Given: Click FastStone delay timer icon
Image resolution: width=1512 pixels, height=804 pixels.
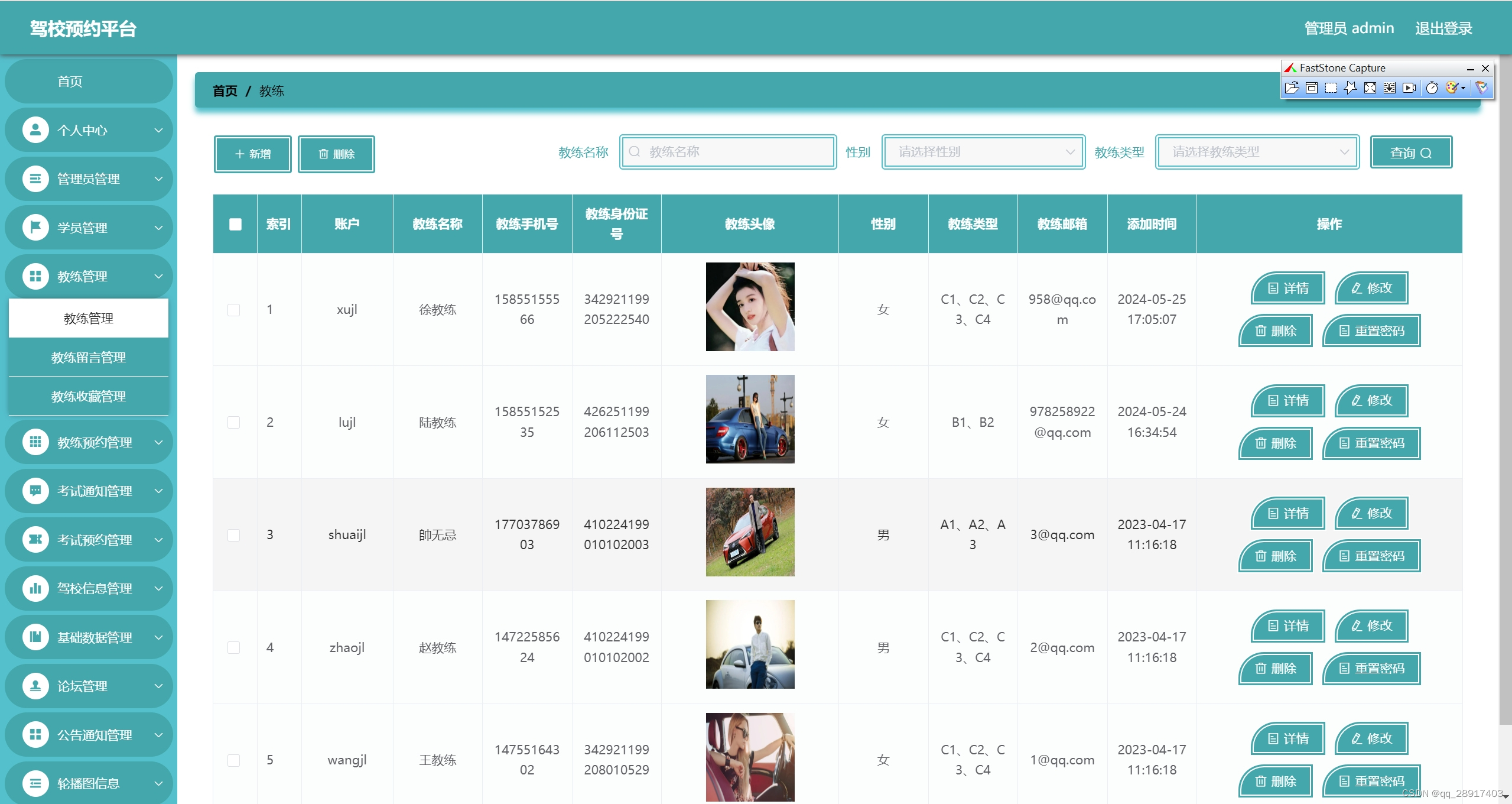Looking at the screenshot, I should click(x=1432, y=88).
